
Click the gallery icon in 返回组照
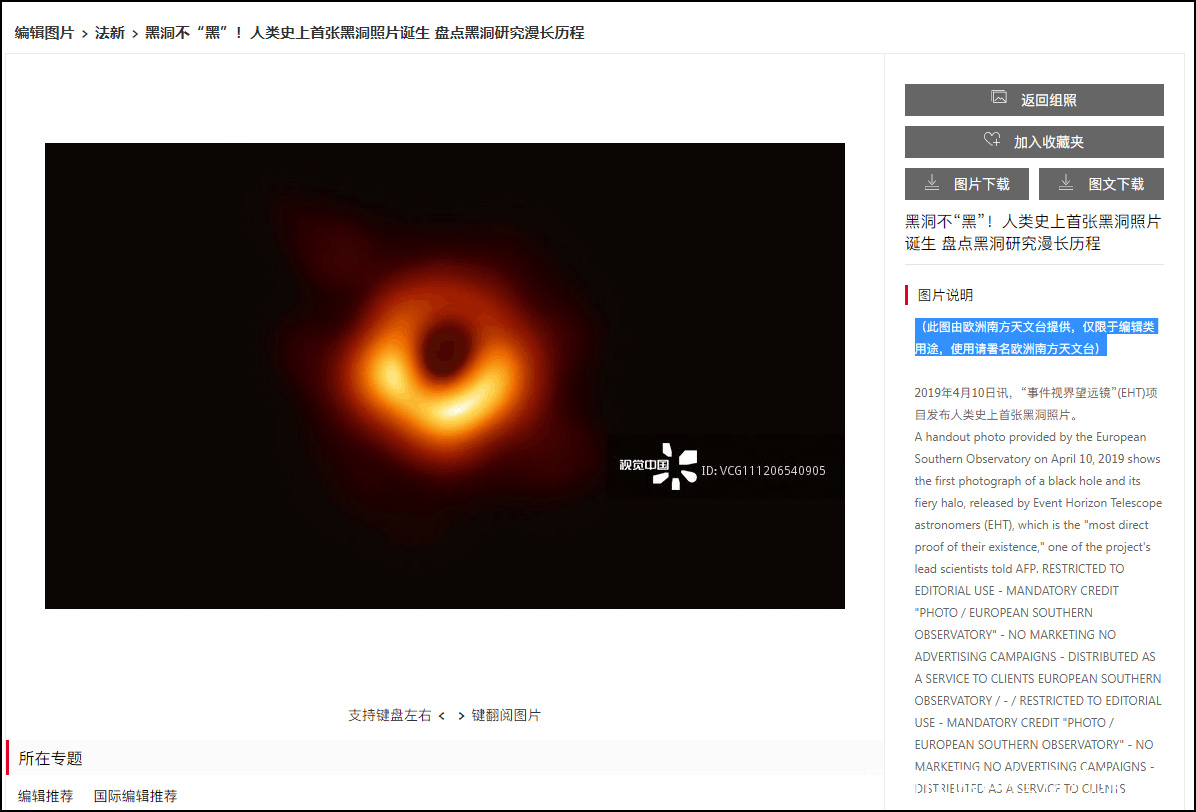point(998,98)
